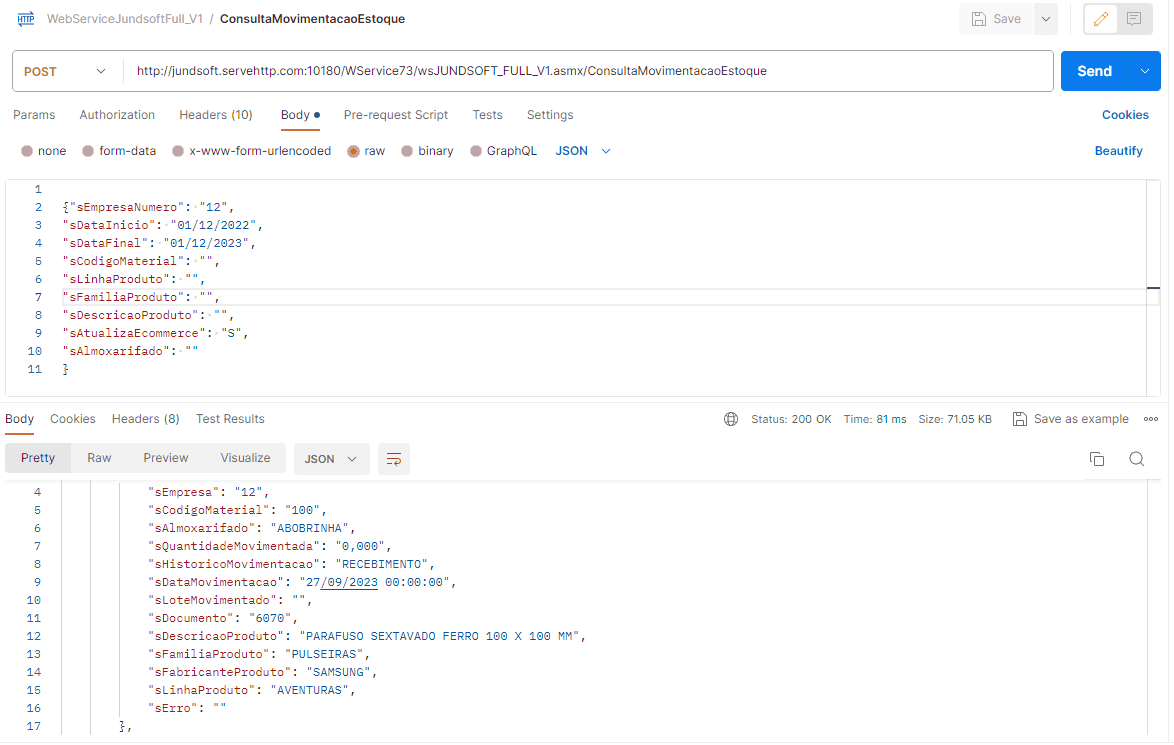
Task: Open the POST method dropdown
Action: click(x=66, y=71)
